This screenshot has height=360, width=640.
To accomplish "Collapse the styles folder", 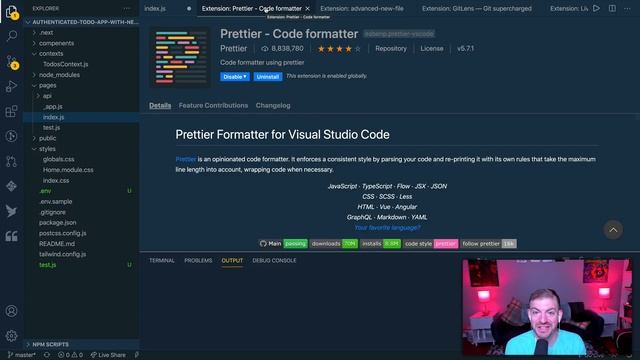I will point(81,149).
